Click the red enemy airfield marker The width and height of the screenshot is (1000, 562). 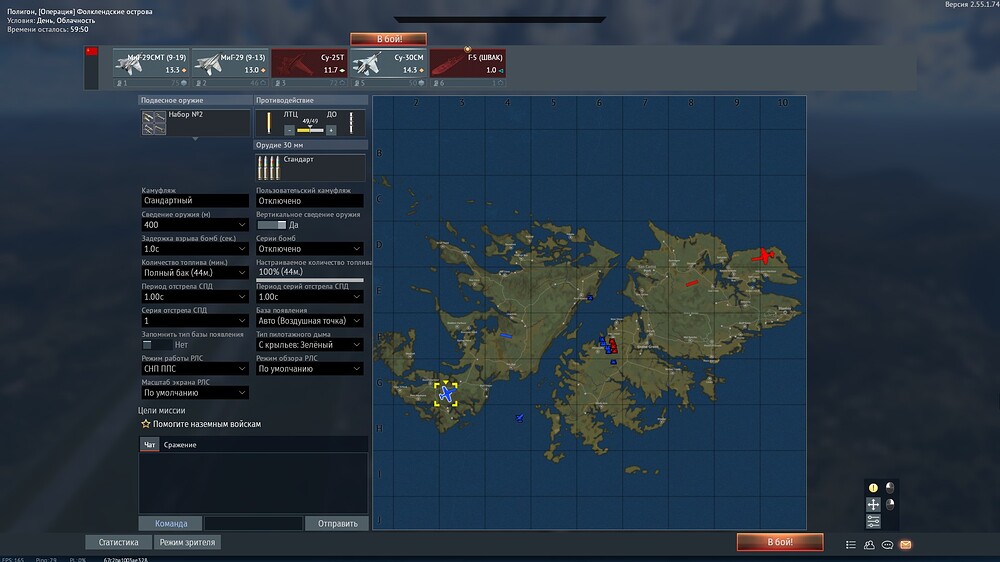tap(763, 256)
